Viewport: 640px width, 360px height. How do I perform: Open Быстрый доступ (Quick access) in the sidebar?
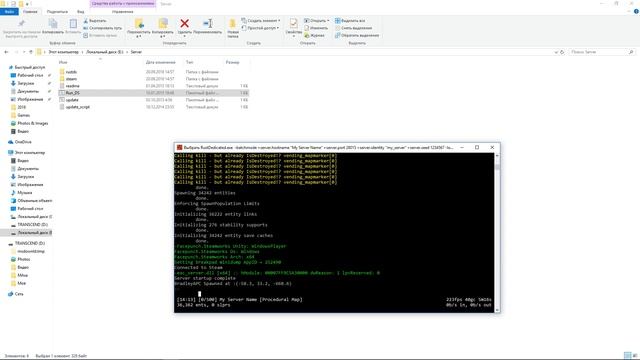(27, 67)
